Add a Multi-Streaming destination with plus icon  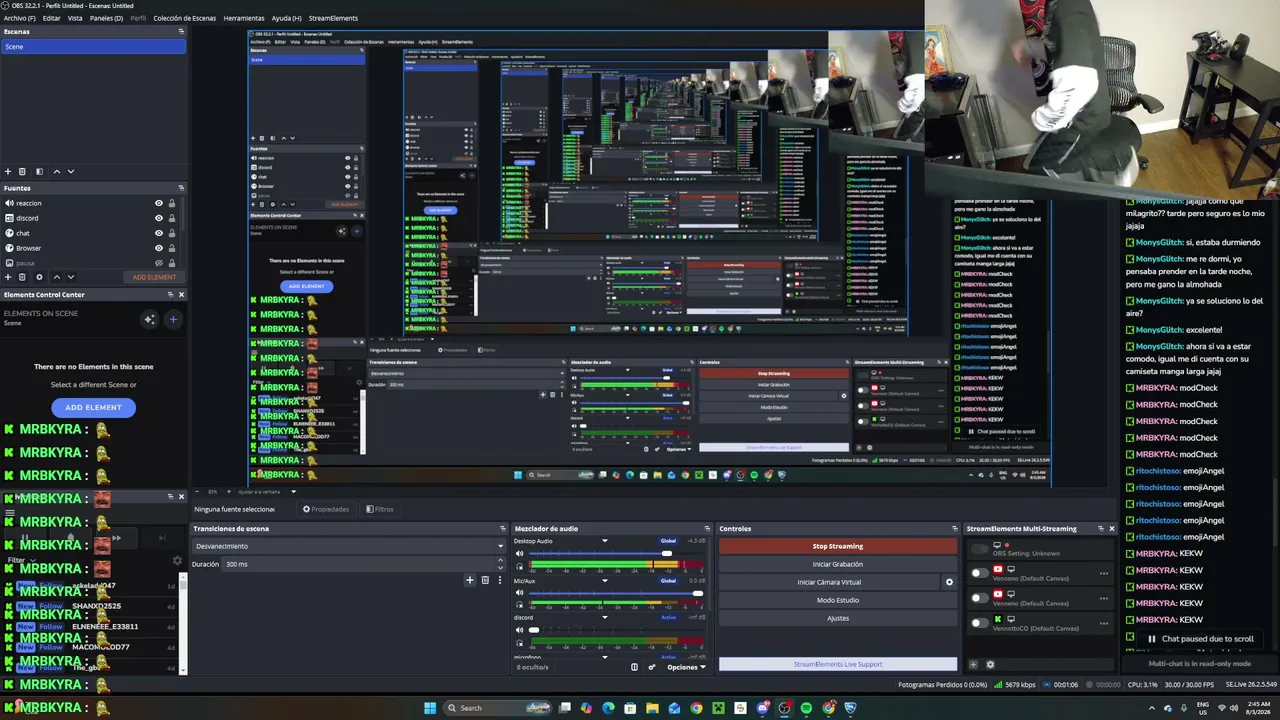[973, 664]
